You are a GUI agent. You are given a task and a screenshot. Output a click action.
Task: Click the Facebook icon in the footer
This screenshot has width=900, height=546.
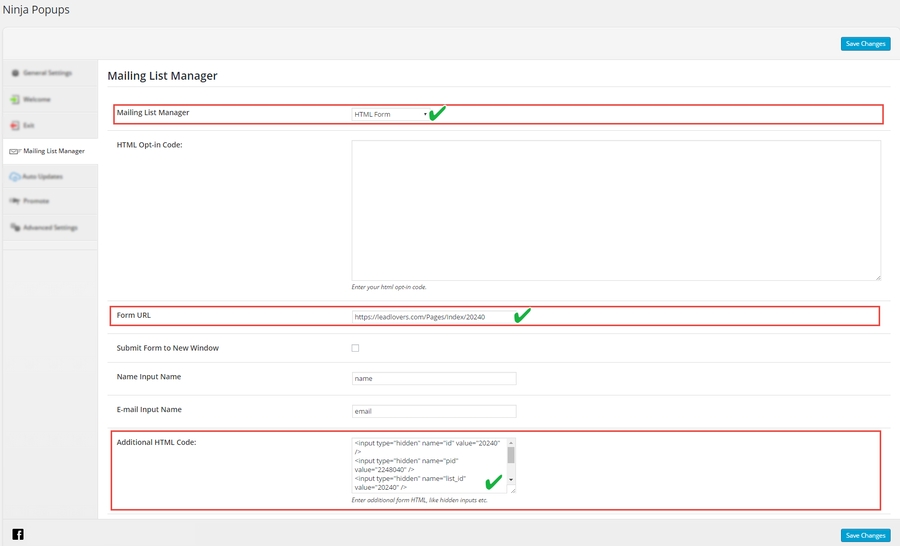(18, 534)
